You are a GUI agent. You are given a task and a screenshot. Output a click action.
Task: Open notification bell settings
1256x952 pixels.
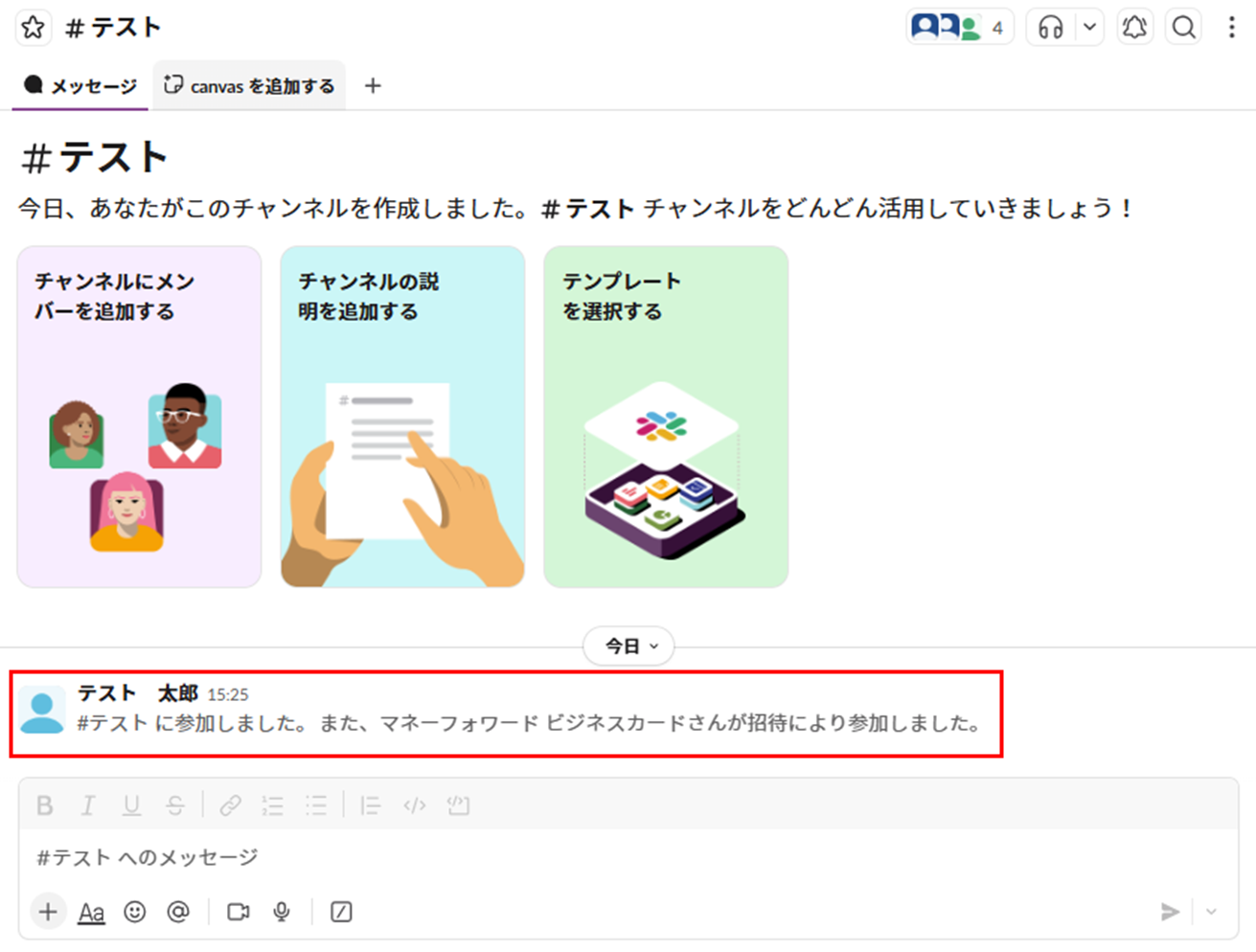[1134, 28]
